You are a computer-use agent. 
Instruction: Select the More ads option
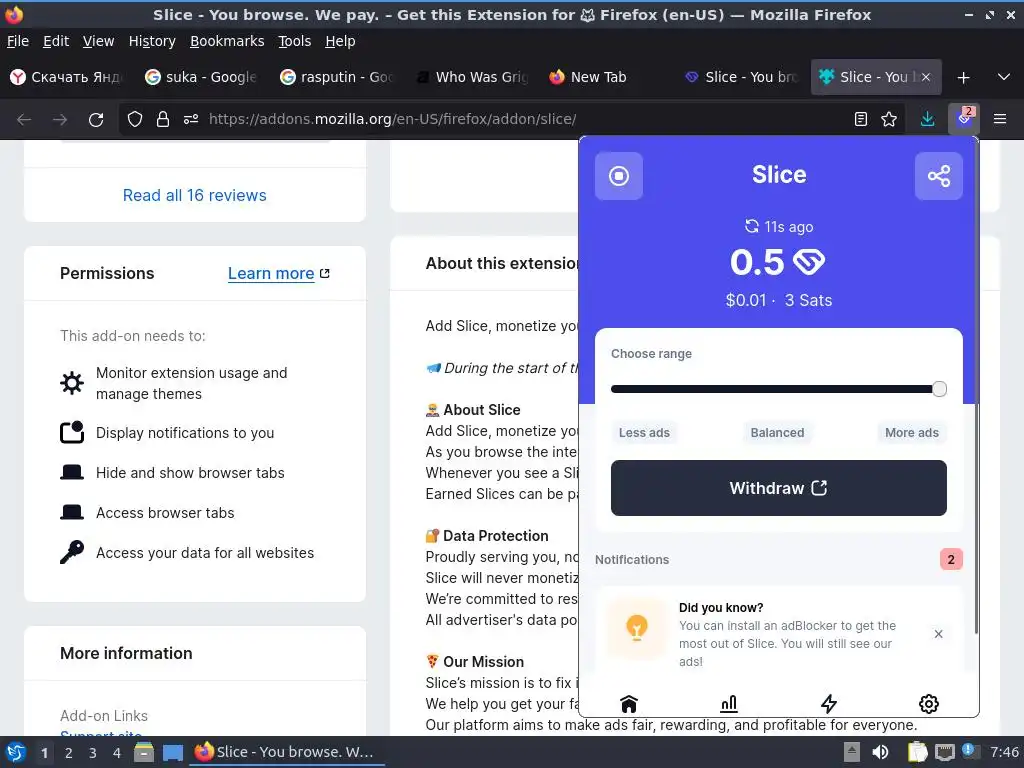coord(912,432)
